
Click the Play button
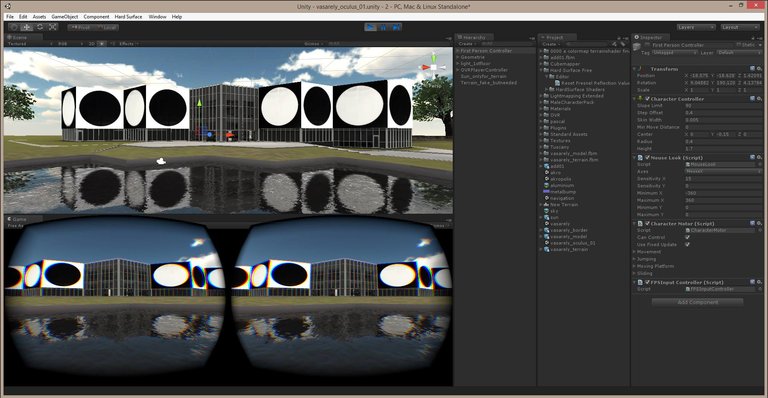[x=371, y=27]
